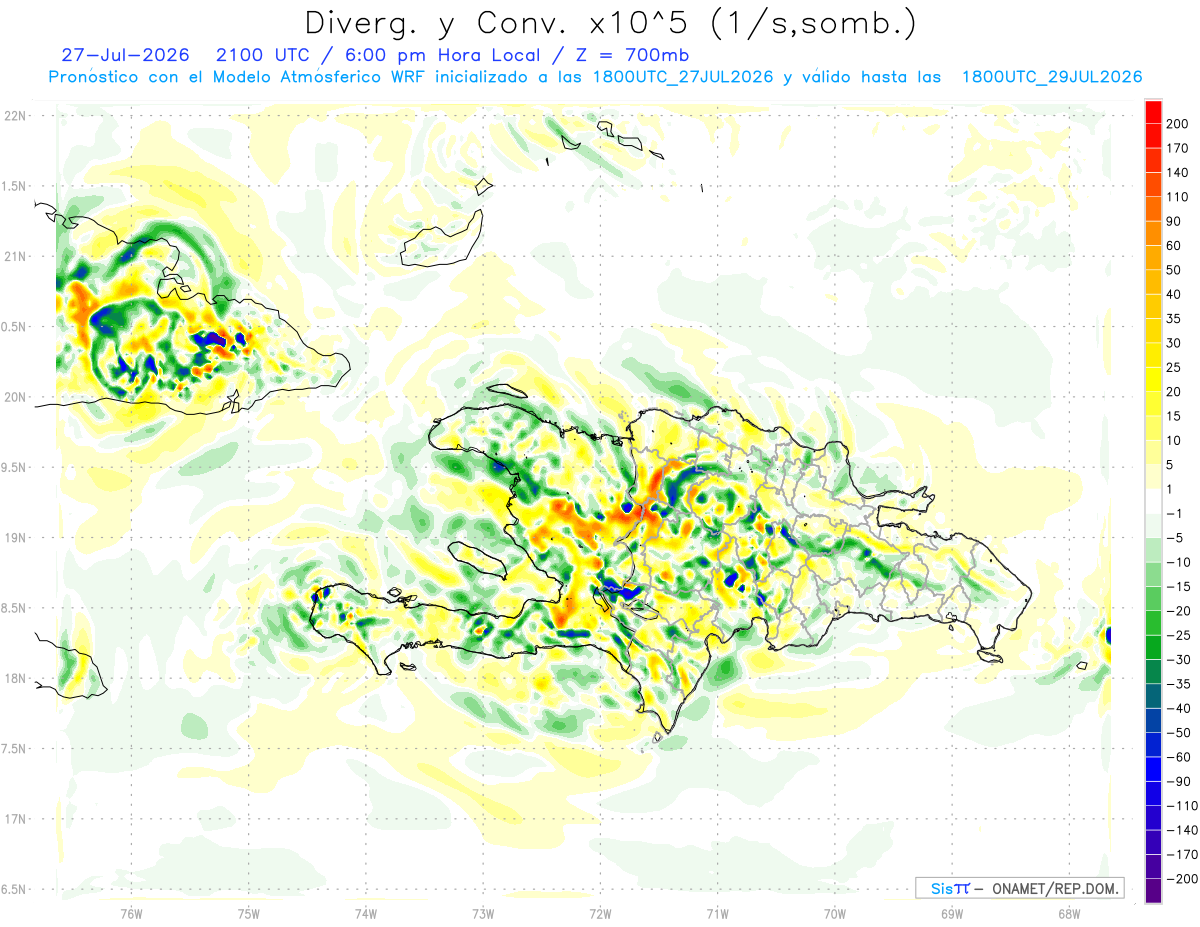Click the "-20" color scale value
The height and width of the screenshot is (927, 1200).
[x=1177, y=611]
